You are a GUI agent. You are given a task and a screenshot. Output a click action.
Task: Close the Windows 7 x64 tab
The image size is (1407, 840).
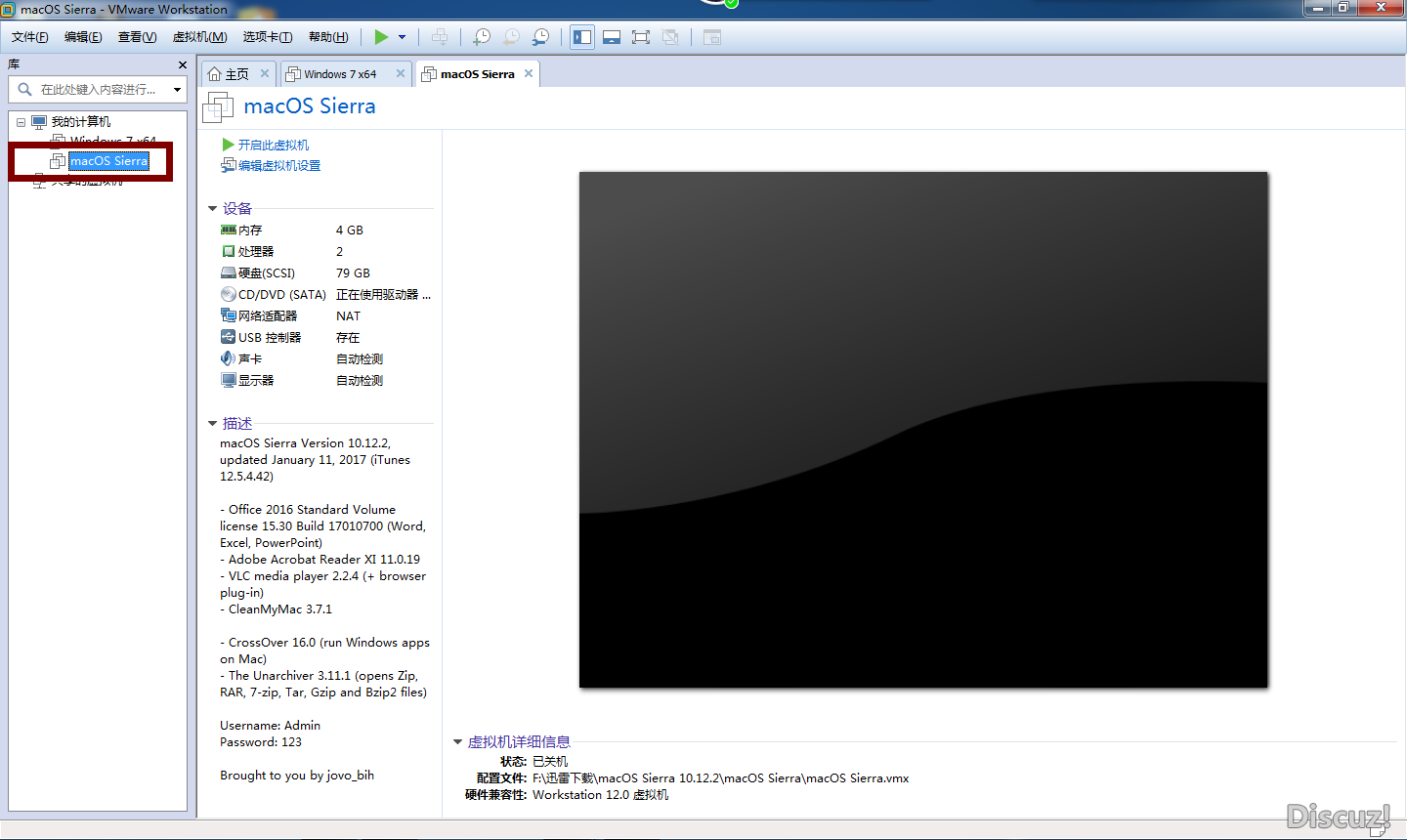point(400,73)
